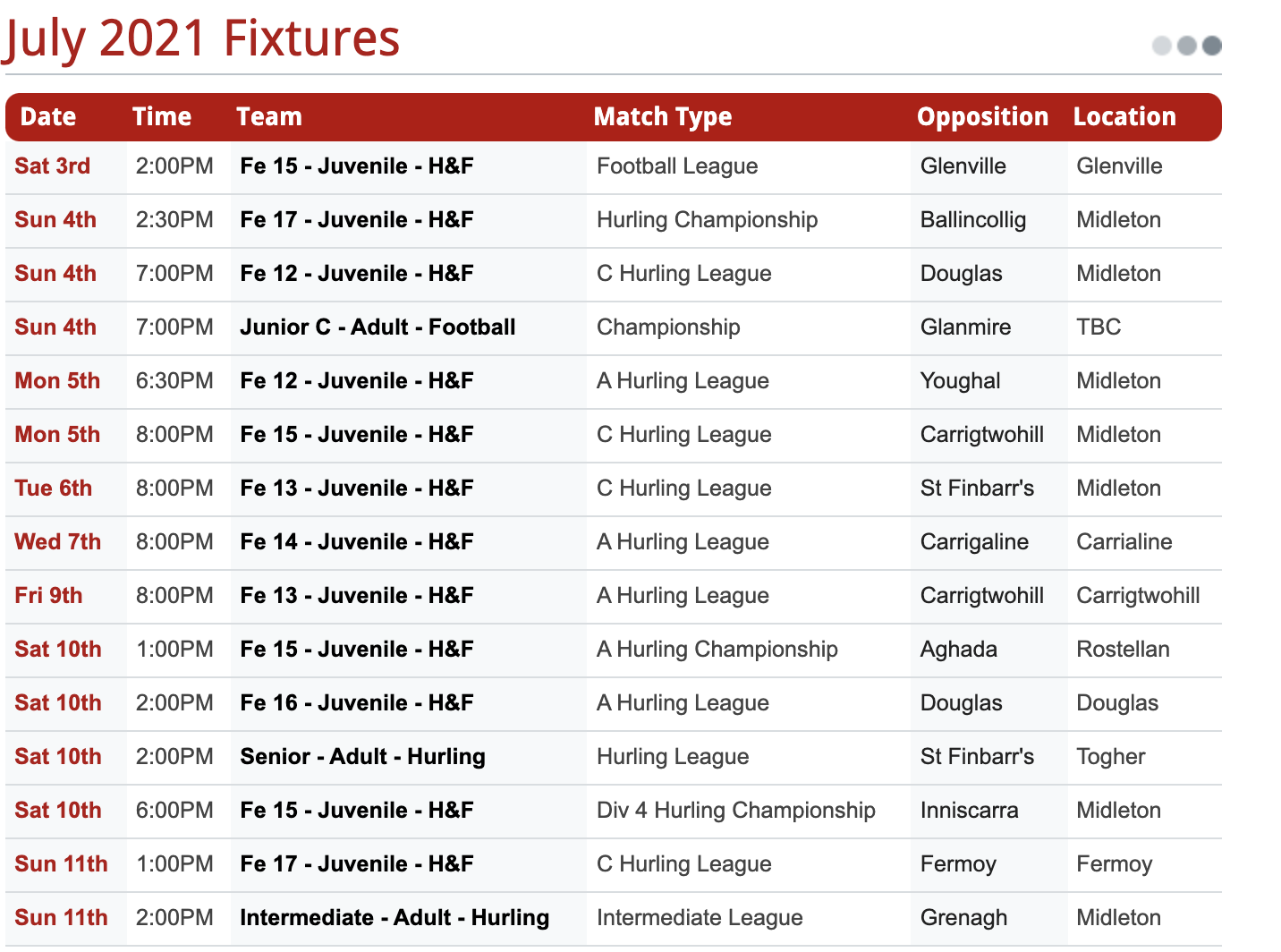
Task: Click the Rostellan location cell
Action: (1123, 650)
